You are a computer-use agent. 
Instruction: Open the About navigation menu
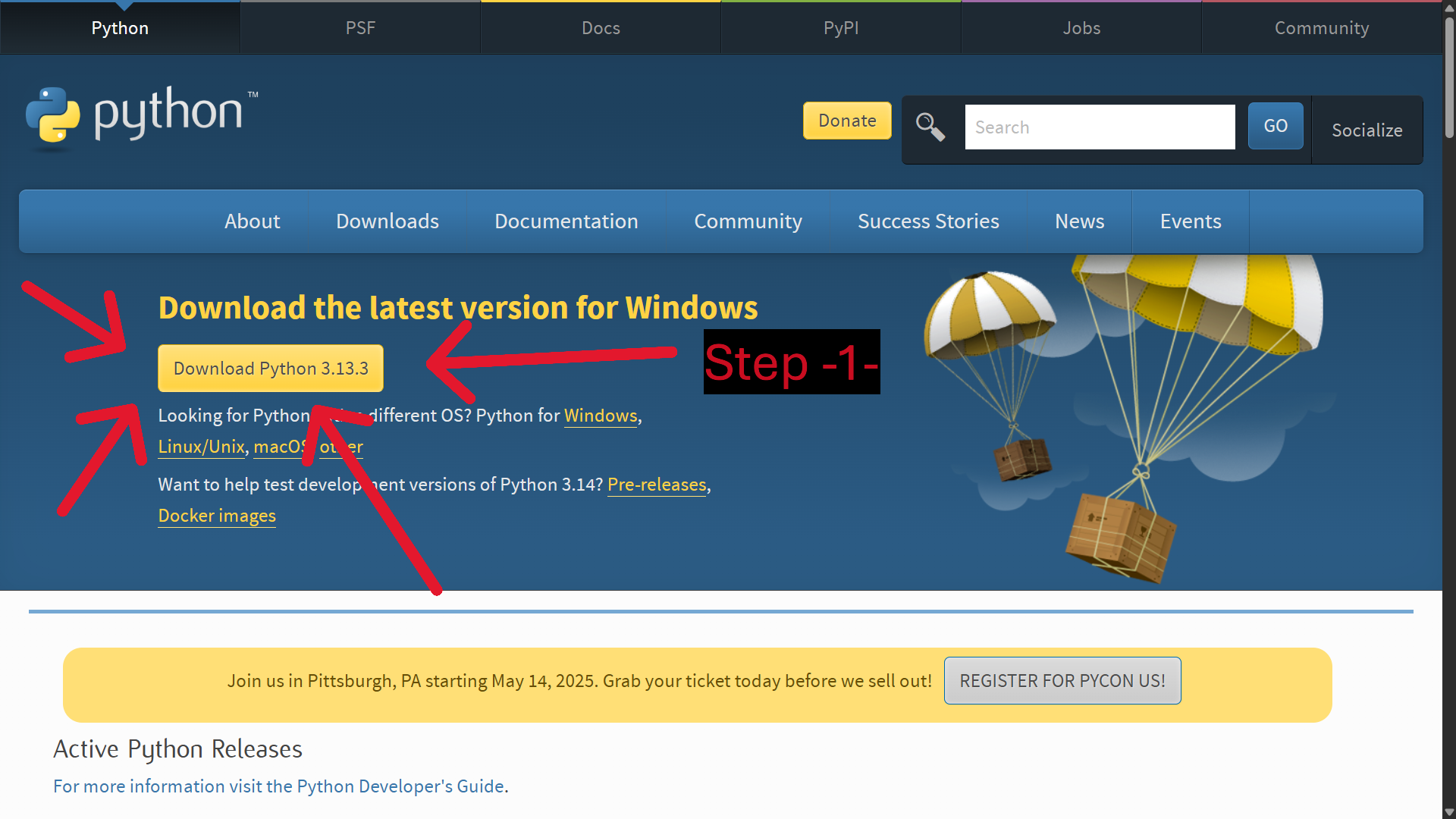[x=252, y=221]
